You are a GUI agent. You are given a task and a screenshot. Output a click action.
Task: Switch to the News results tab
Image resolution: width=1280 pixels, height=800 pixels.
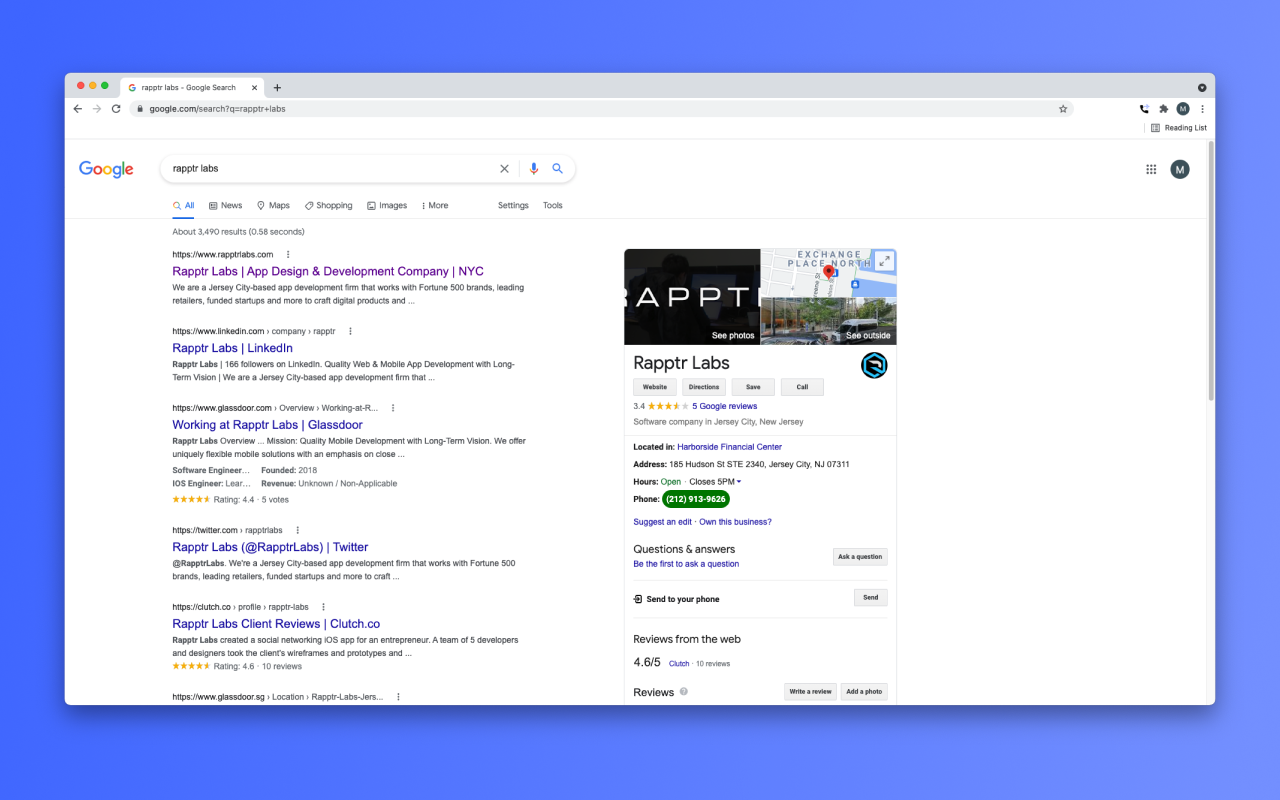tap(226, 206)
